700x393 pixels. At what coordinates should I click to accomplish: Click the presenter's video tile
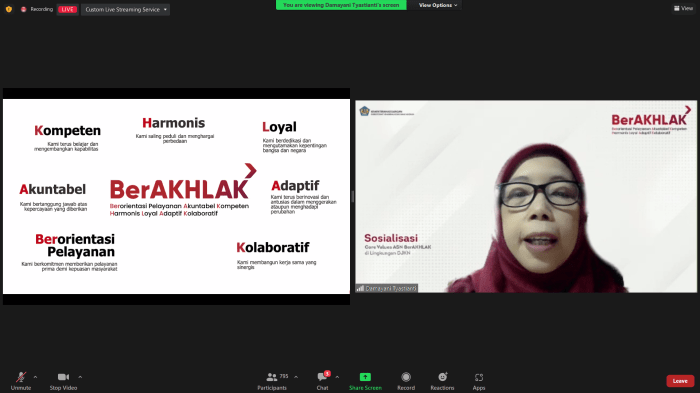click(526, 196)
